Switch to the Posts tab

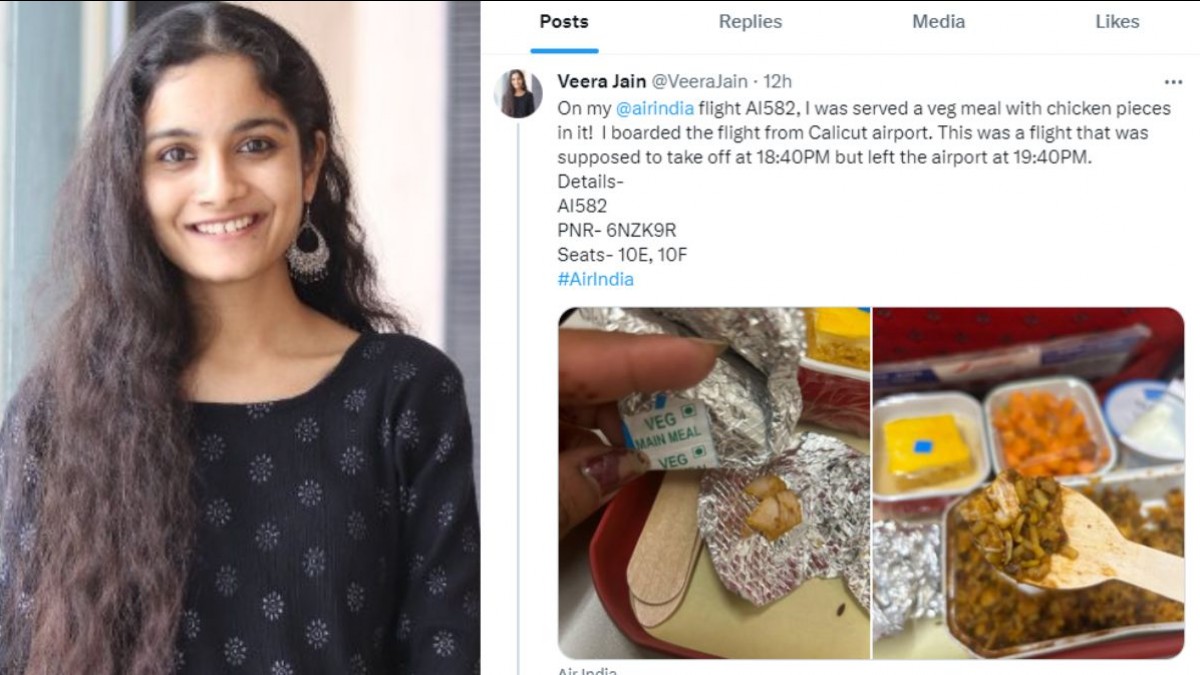point(564,22)
